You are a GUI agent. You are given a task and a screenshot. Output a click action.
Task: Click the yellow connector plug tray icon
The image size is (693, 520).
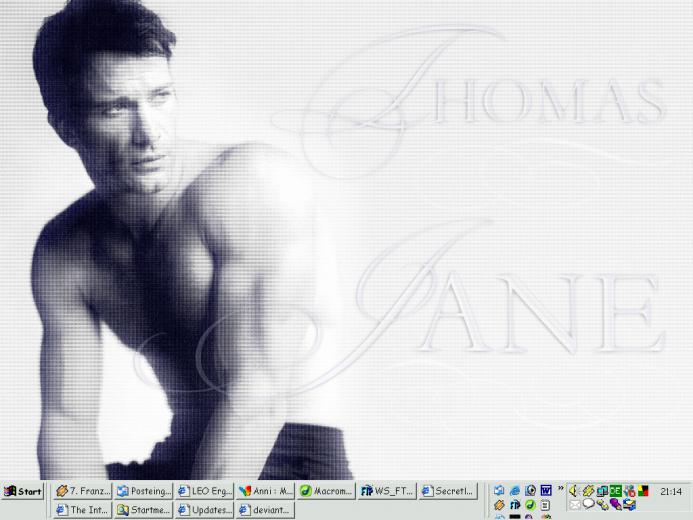click(602, 505)
